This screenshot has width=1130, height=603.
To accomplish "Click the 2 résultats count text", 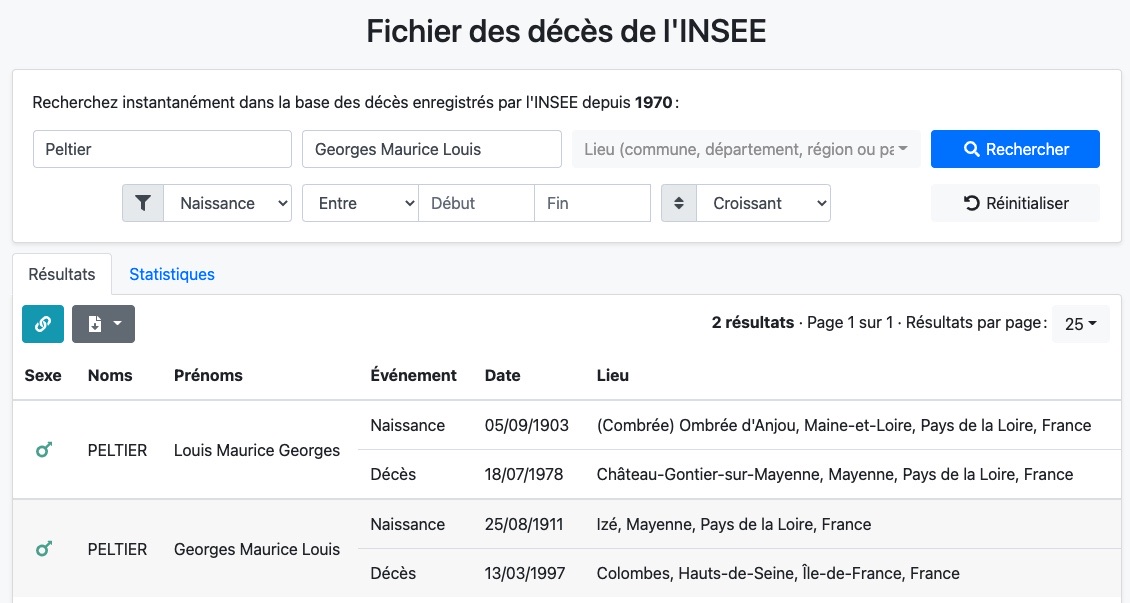I will coord(752,323).
